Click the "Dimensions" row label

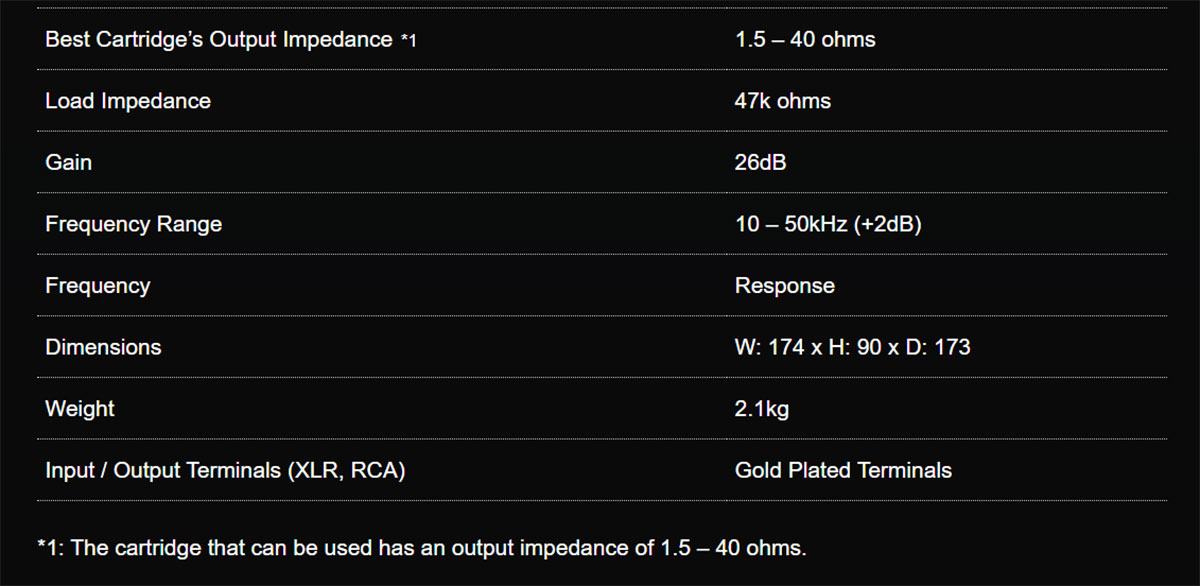pyautogui.click(x=103, y=348)
